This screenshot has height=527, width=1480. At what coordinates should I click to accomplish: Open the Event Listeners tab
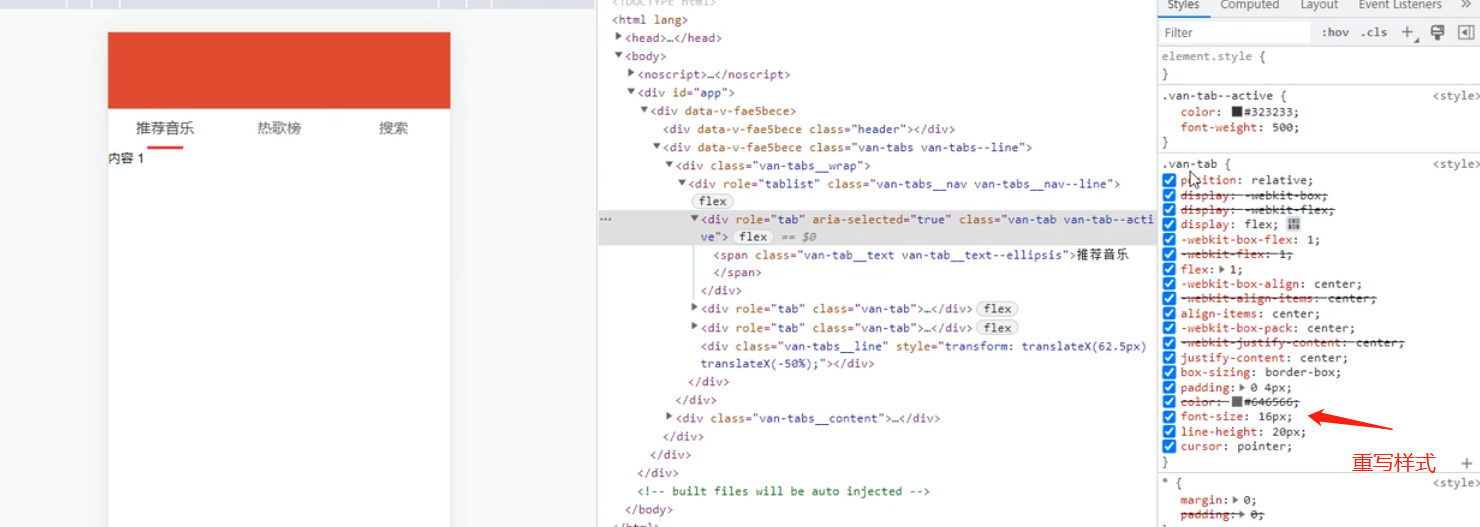1400,5
